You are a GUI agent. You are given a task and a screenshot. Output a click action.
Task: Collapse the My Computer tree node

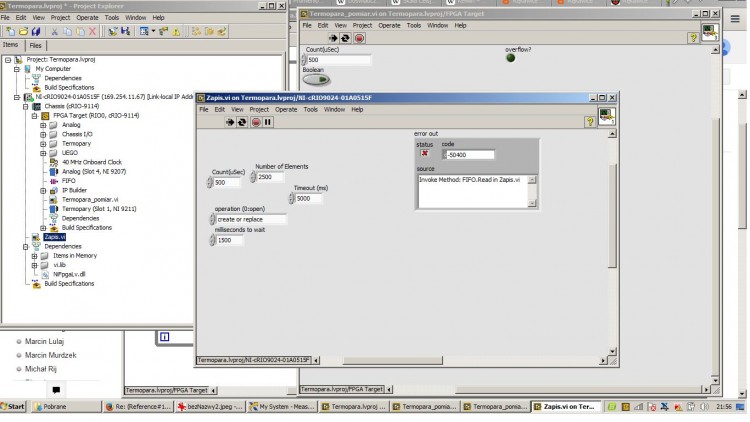coord(17,69)
